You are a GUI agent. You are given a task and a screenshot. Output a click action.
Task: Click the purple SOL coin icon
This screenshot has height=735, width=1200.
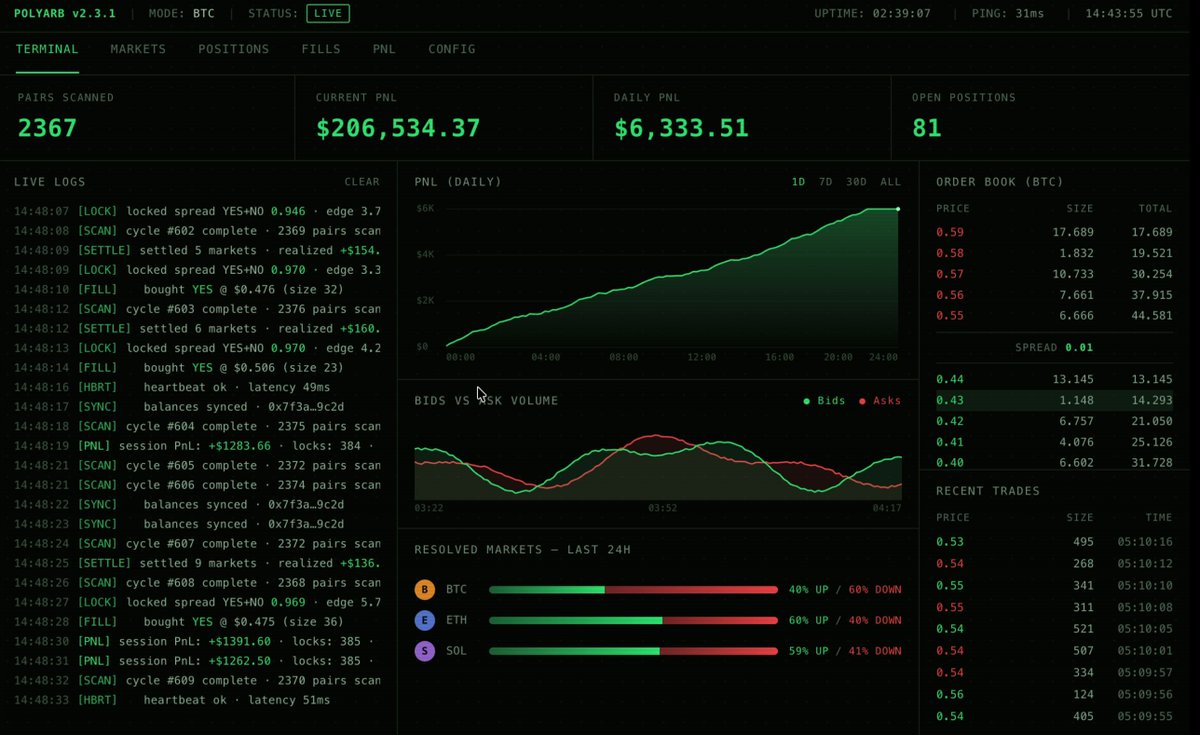pyautogui.click(x=424, y=651)
